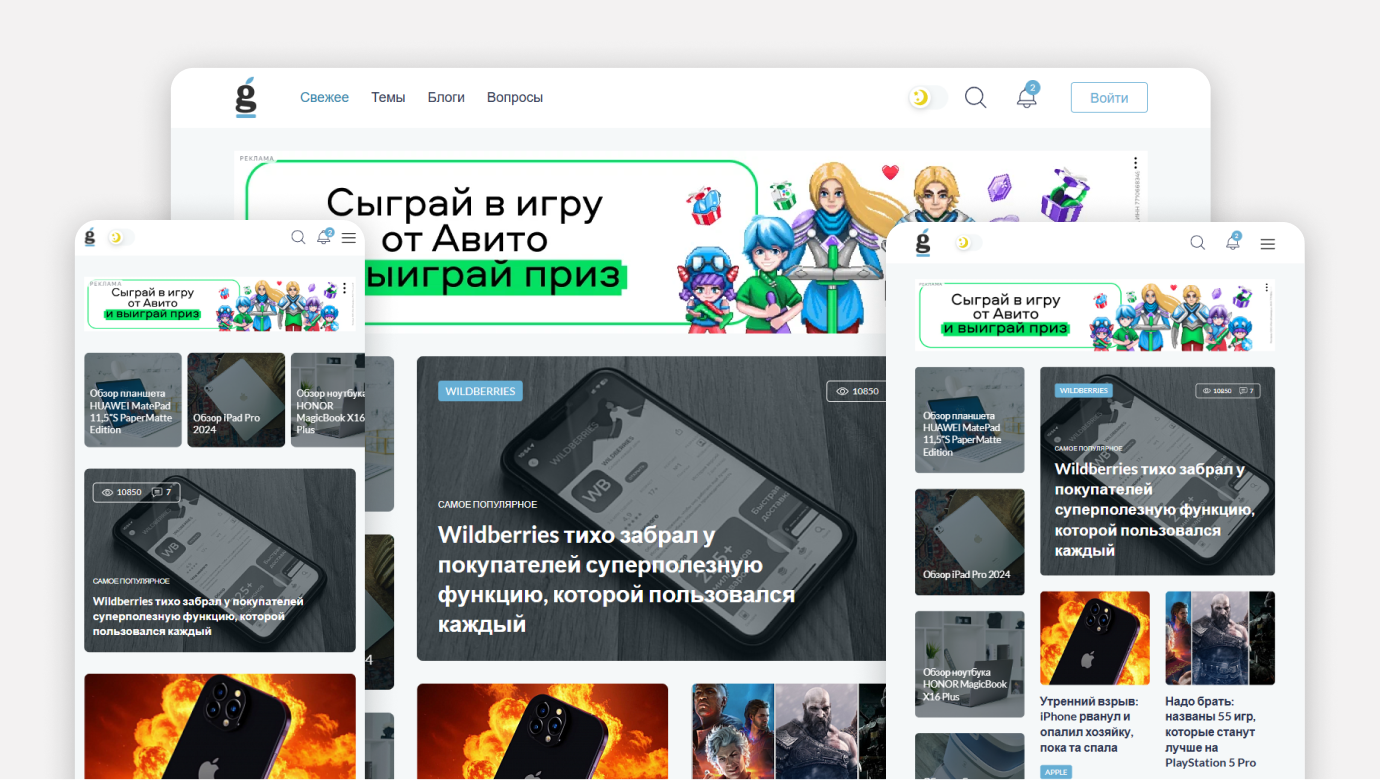
Task: Open article Надо брать: названы 55 игр
Action: tap(1211, 732)
